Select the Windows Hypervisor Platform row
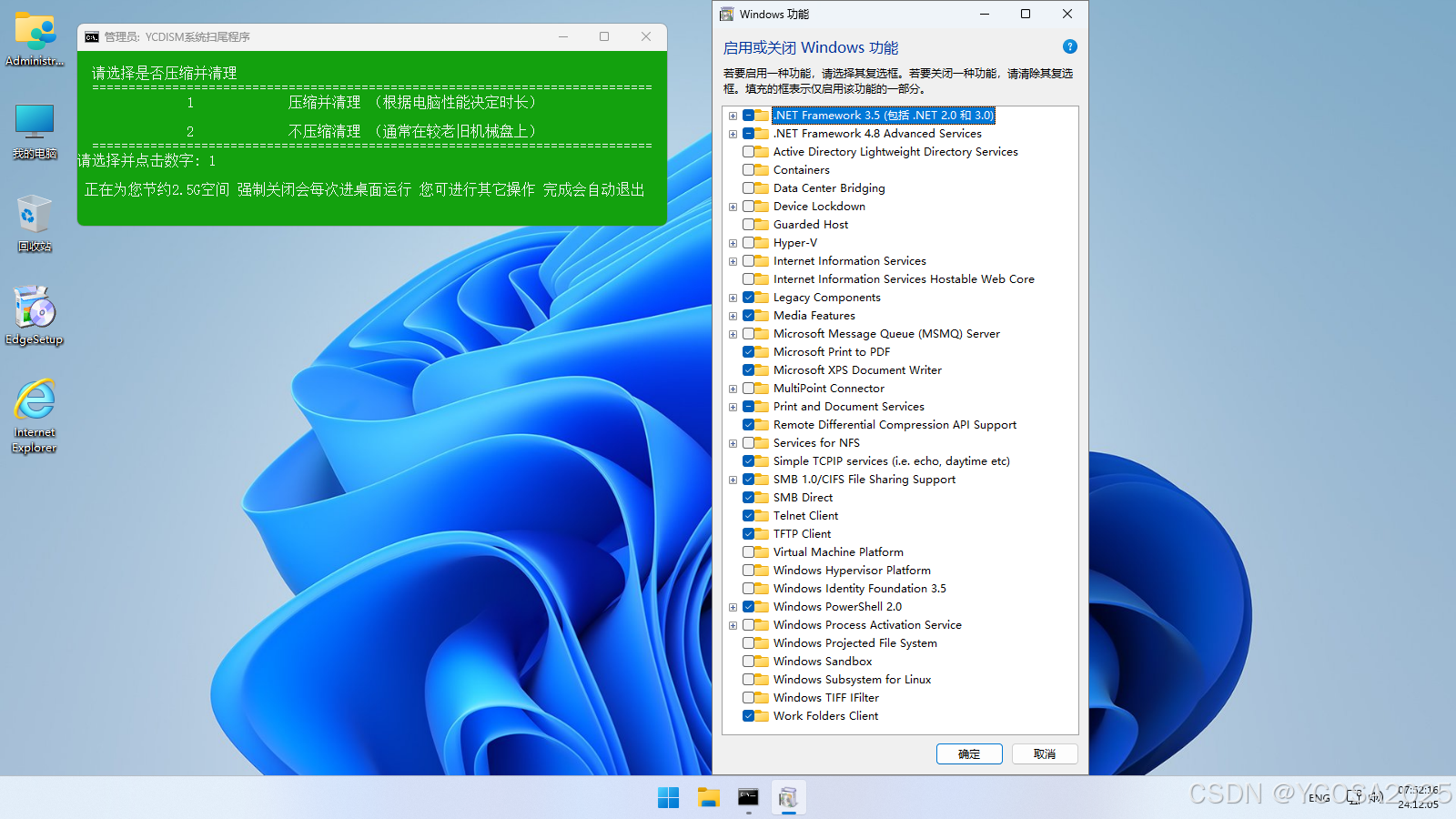Screen dimensions: 1456x819 852,571
